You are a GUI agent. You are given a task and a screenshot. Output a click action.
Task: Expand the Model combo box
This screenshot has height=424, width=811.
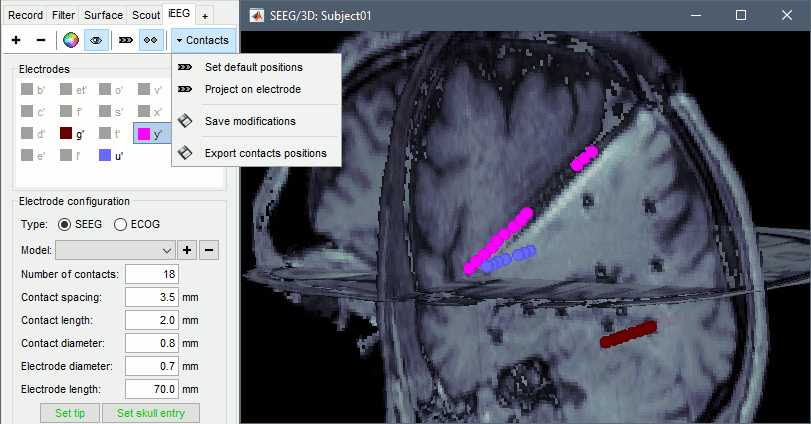pyautogui.click(x=115, y=249)
